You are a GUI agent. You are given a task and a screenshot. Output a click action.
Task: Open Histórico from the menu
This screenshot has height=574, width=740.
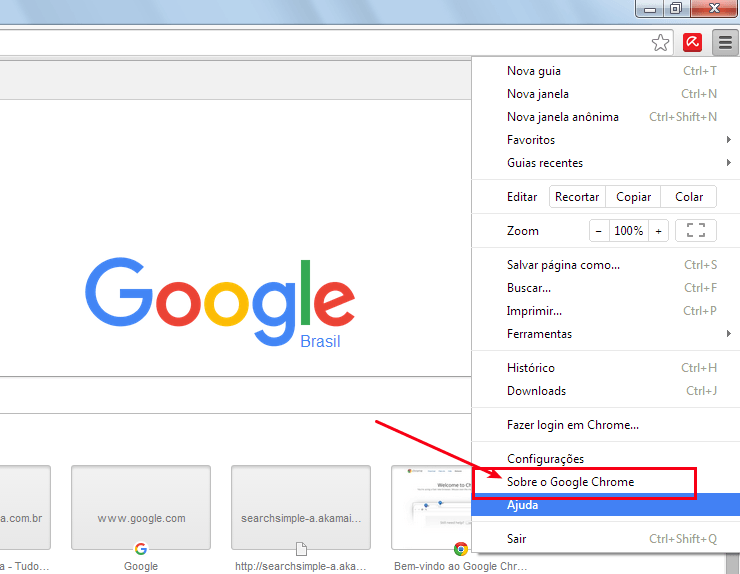click(605, 368)
